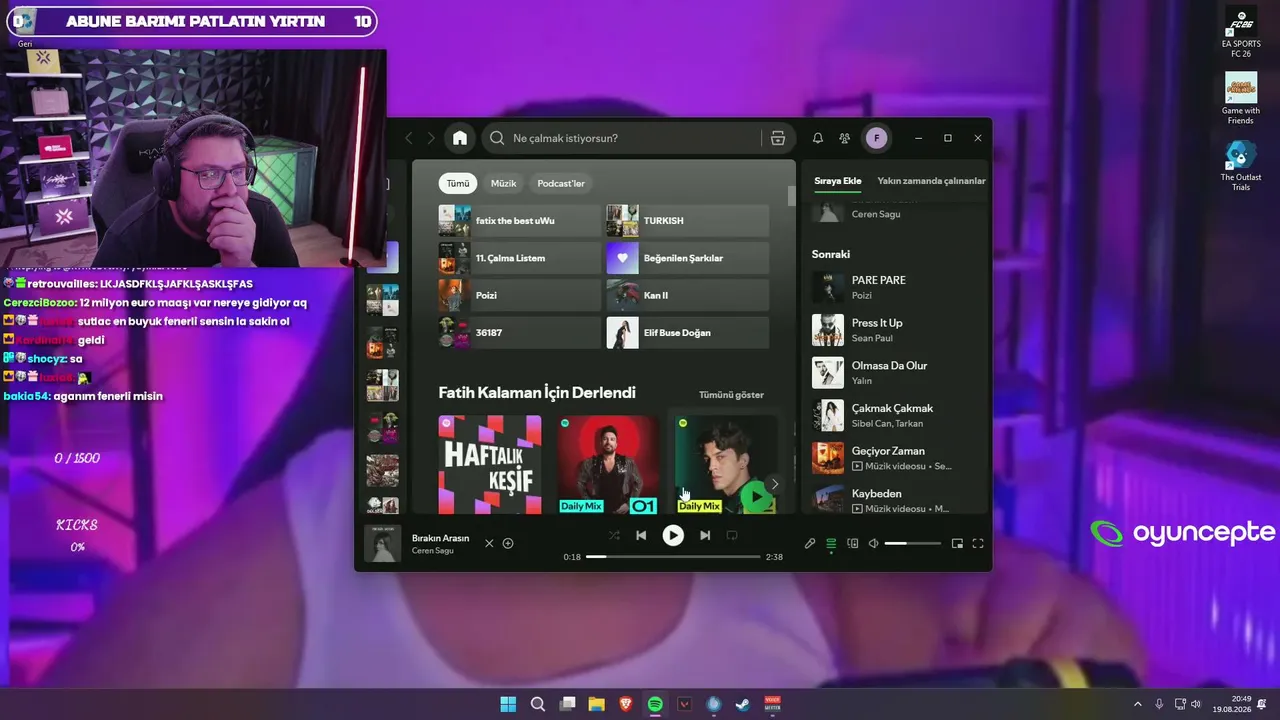Open Brave browser from the taskbar
This screenshot has width=1280, height=720.
click(626, 704)
